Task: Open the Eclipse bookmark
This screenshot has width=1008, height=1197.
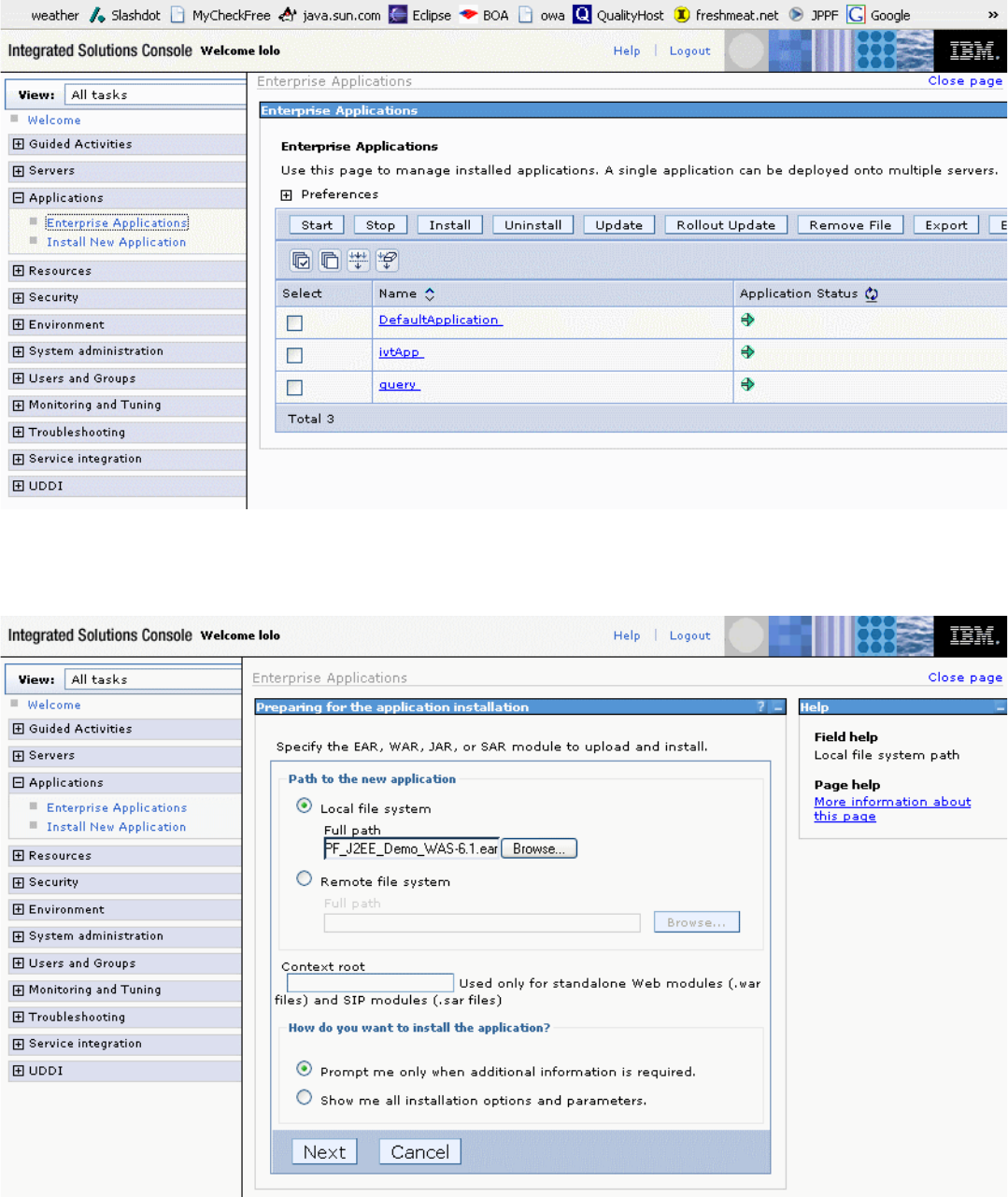Action: (x=419, y=15)
